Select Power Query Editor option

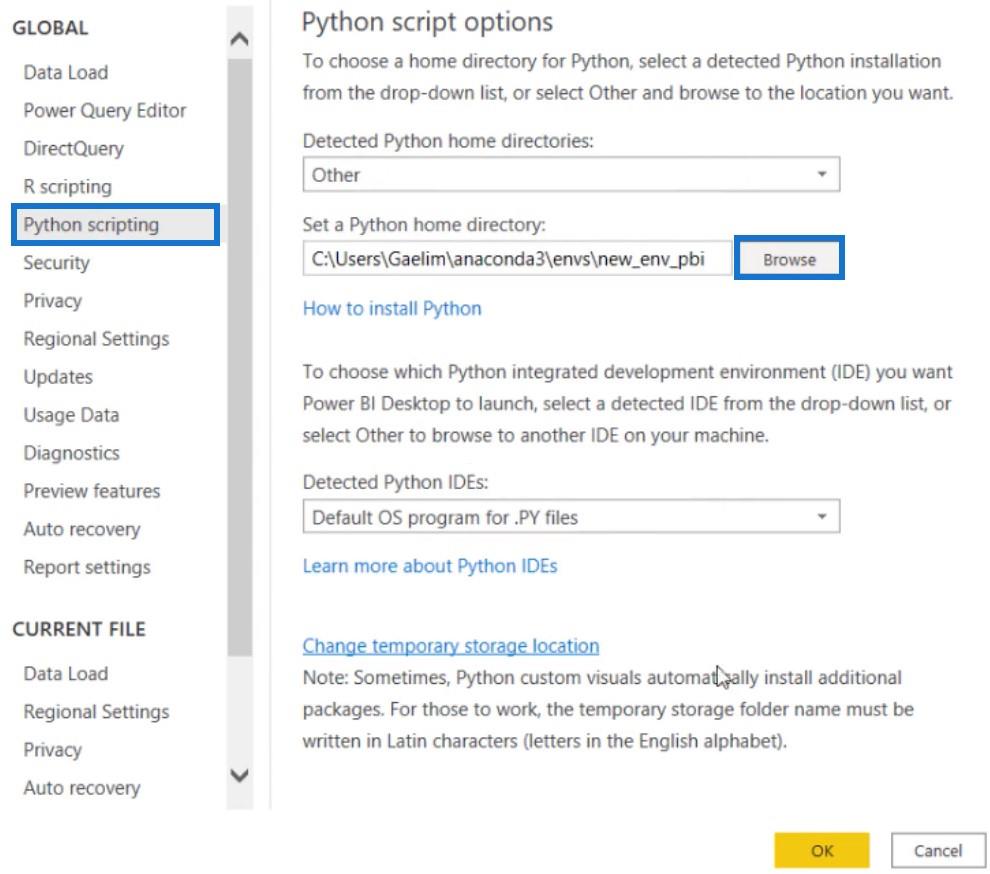(105, 111)
